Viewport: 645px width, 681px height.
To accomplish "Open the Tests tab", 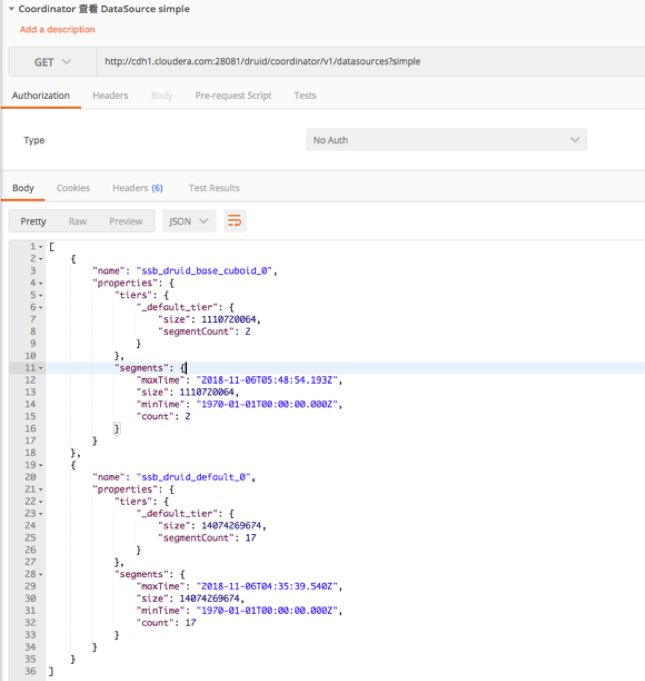I will (x=305, y=96).
